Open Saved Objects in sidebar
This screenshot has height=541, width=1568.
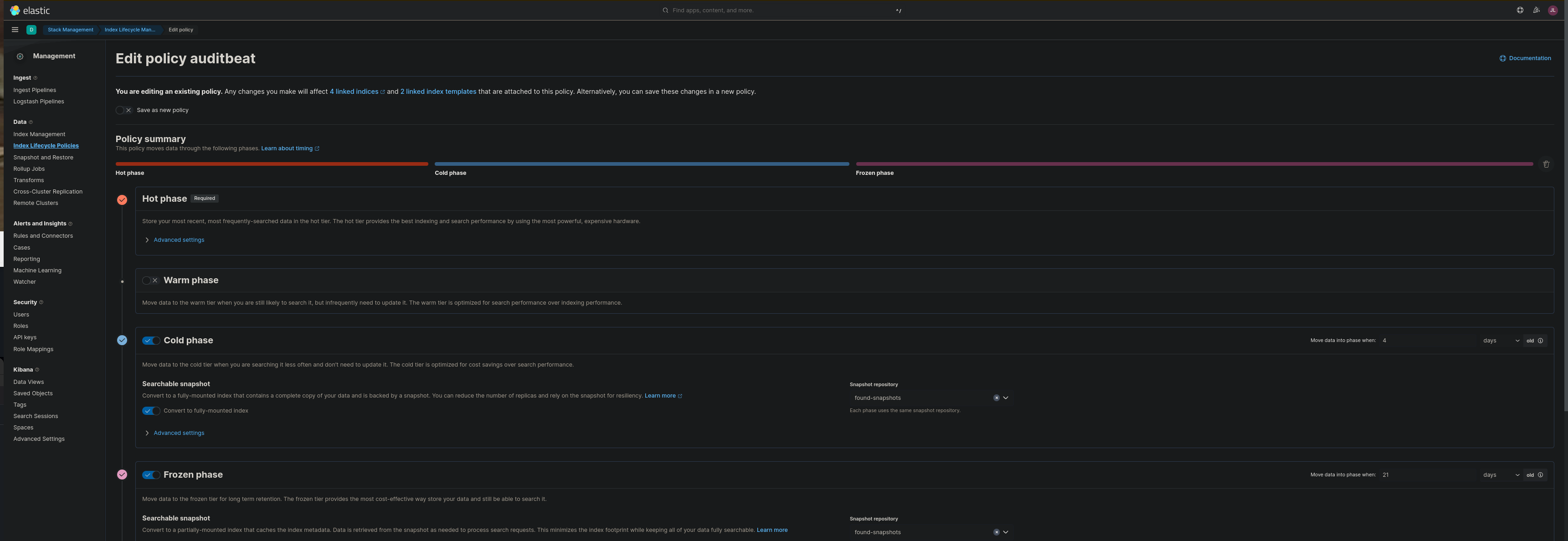(33, 394)
